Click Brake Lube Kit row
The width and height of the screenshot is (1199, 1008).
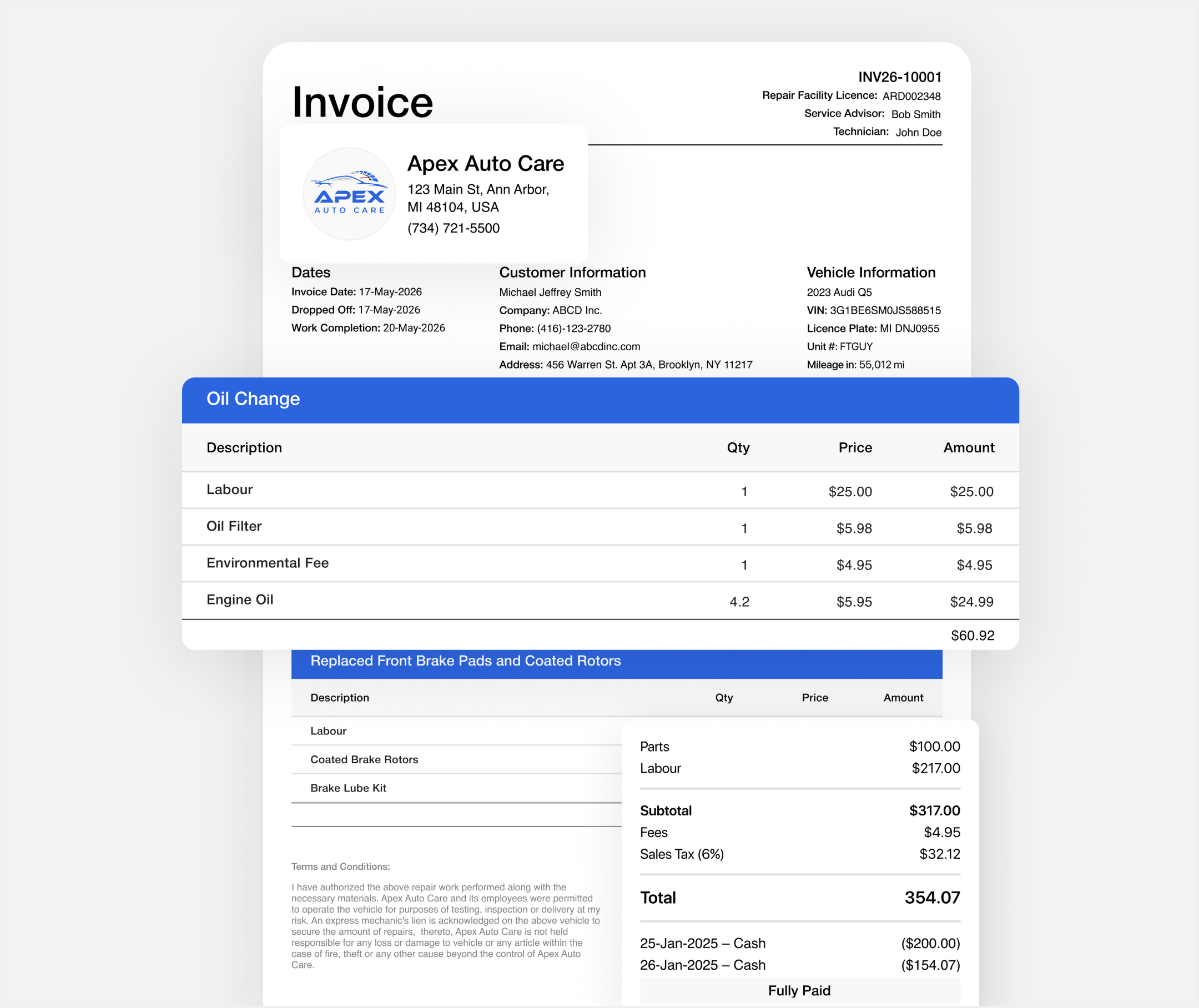click(456, 789)
